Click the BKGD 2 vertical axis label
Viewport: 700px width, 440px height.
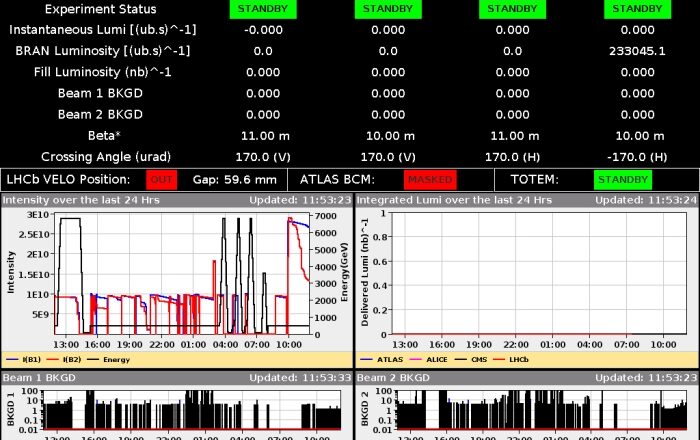tap(365, 409)
